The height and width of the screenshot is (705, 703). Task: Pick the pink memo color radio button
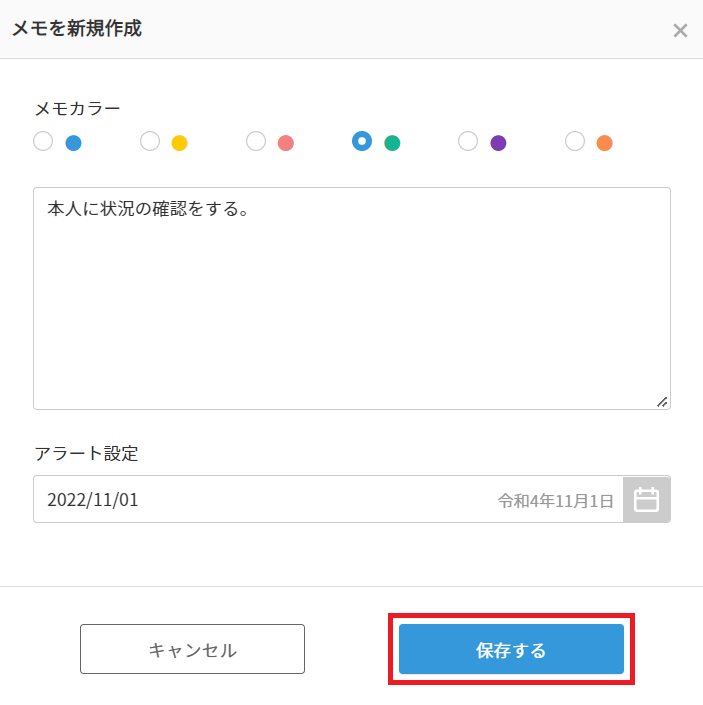[256, 141]
